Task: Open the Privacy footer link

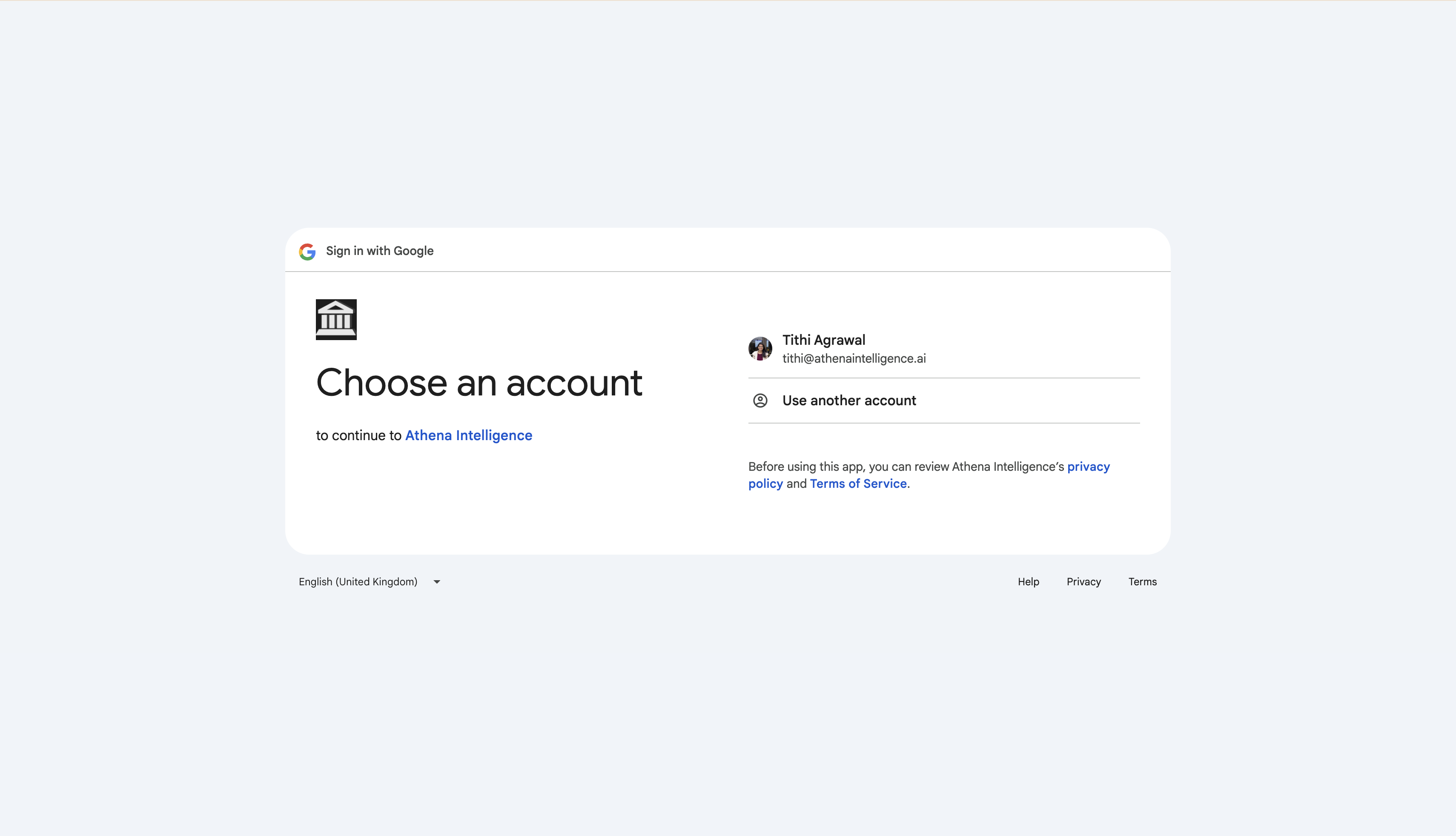Action: click(1083, 581)
